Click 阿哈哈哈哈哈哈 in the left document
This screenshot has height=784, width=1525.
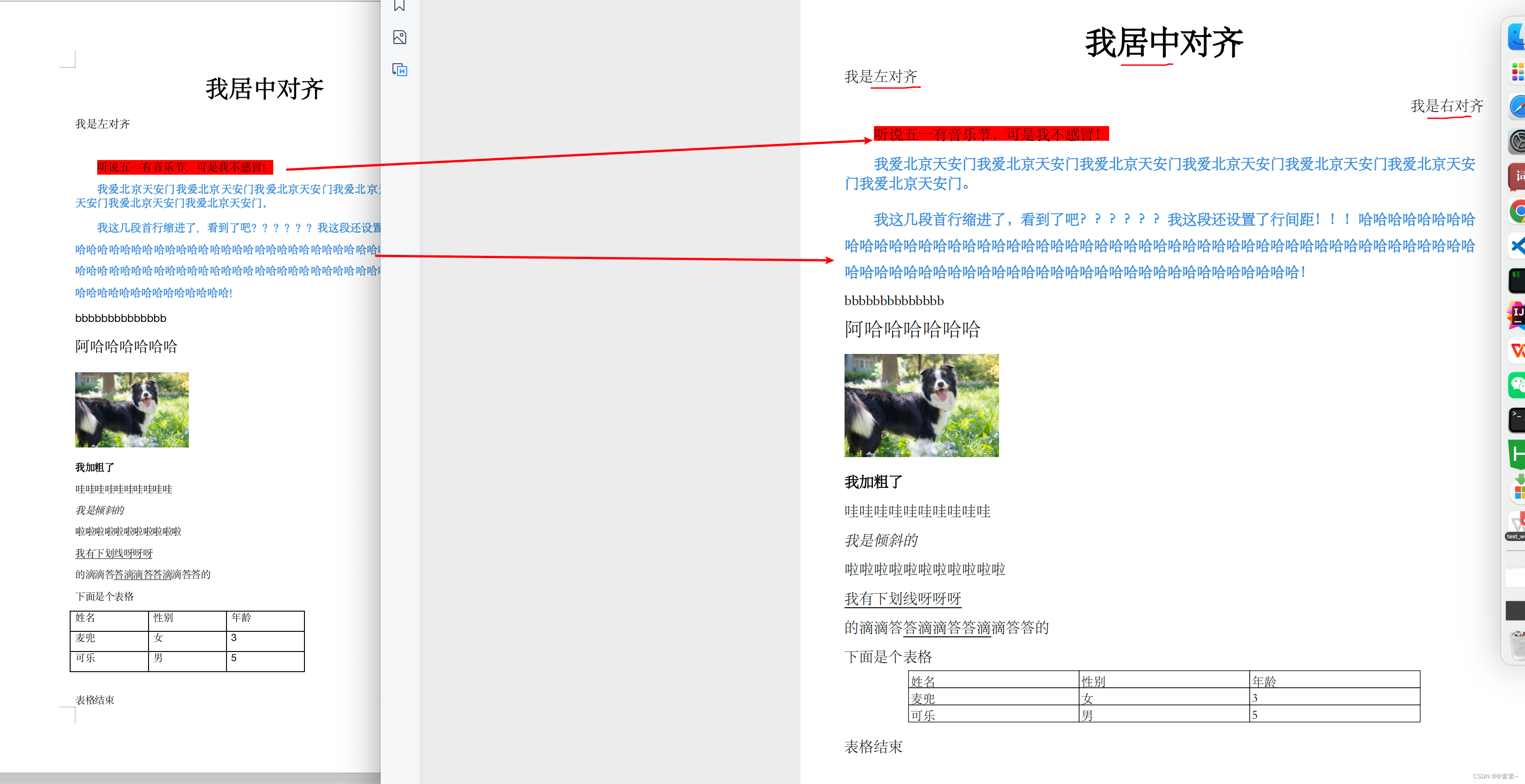point(126,347)
